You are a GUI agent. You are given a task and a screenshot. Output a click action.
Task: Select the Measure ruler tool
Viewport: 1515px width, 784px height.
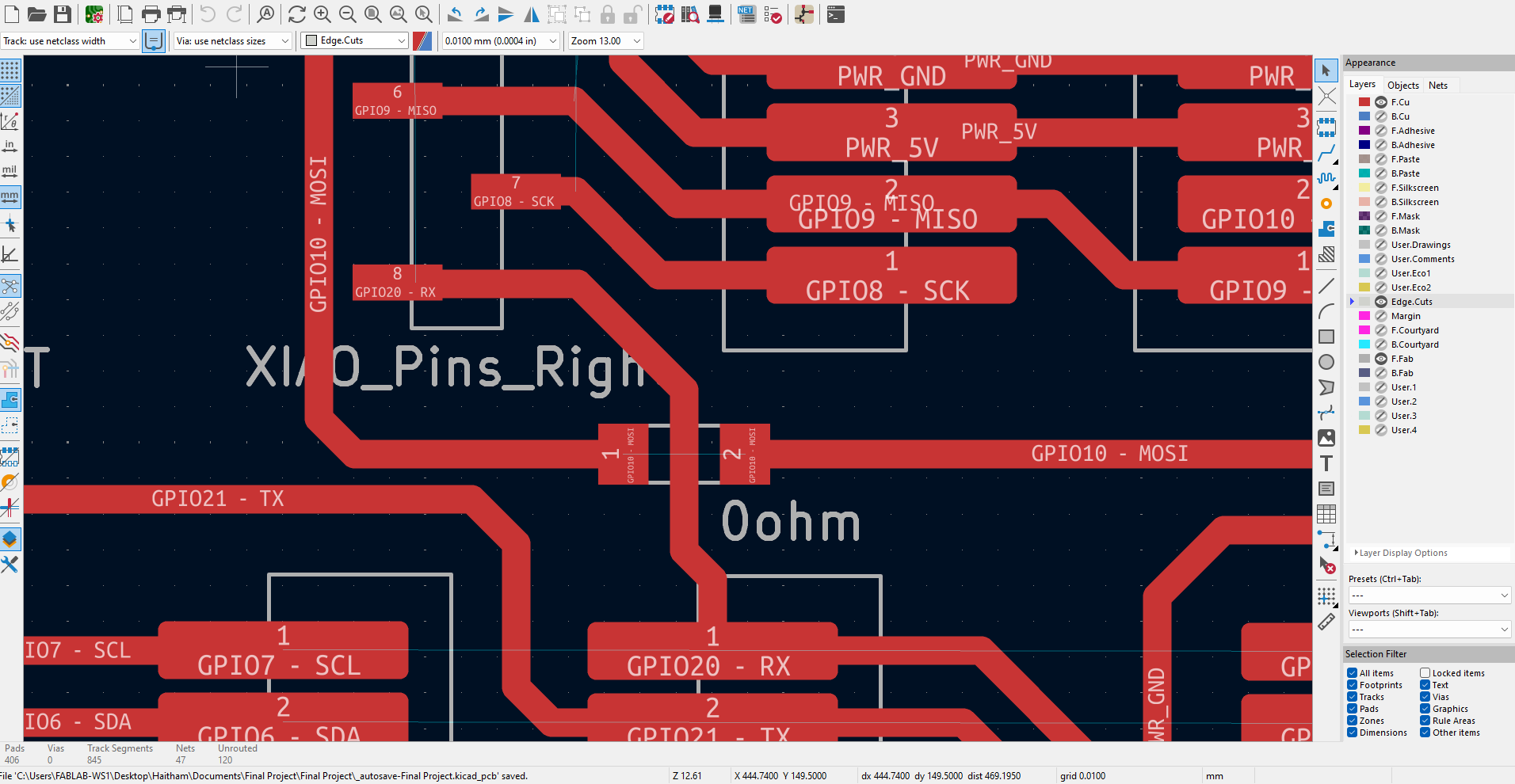[1326, 622]
